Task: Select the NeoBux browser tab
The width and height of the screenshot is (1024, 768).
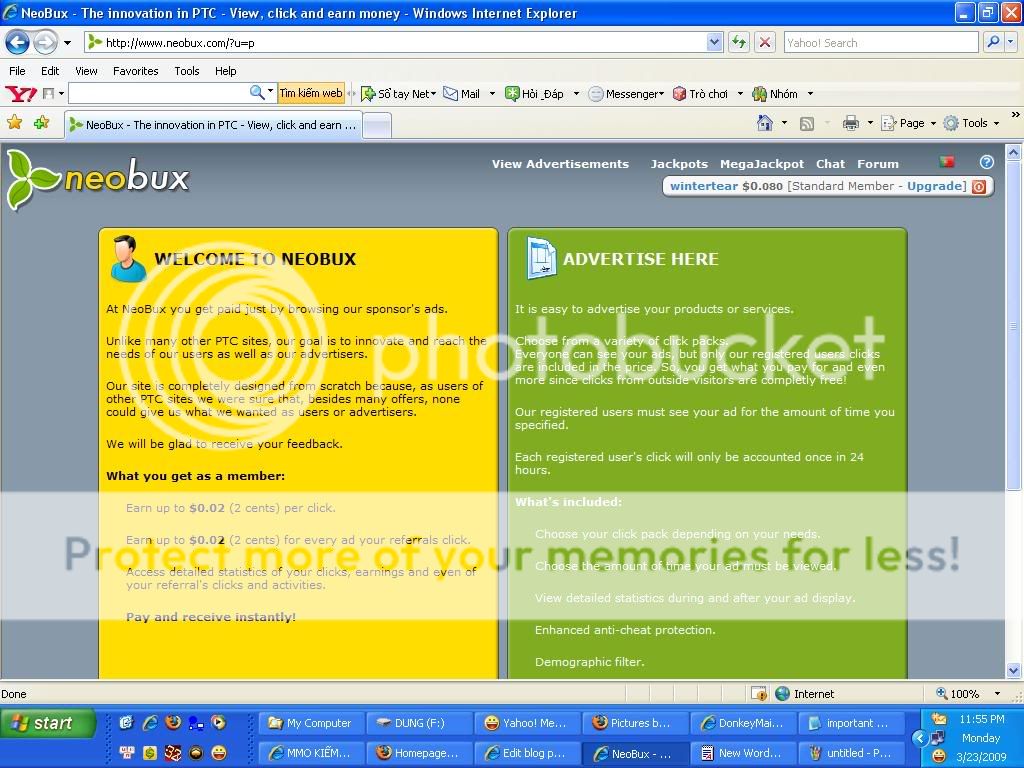Action: coord(213,125)
